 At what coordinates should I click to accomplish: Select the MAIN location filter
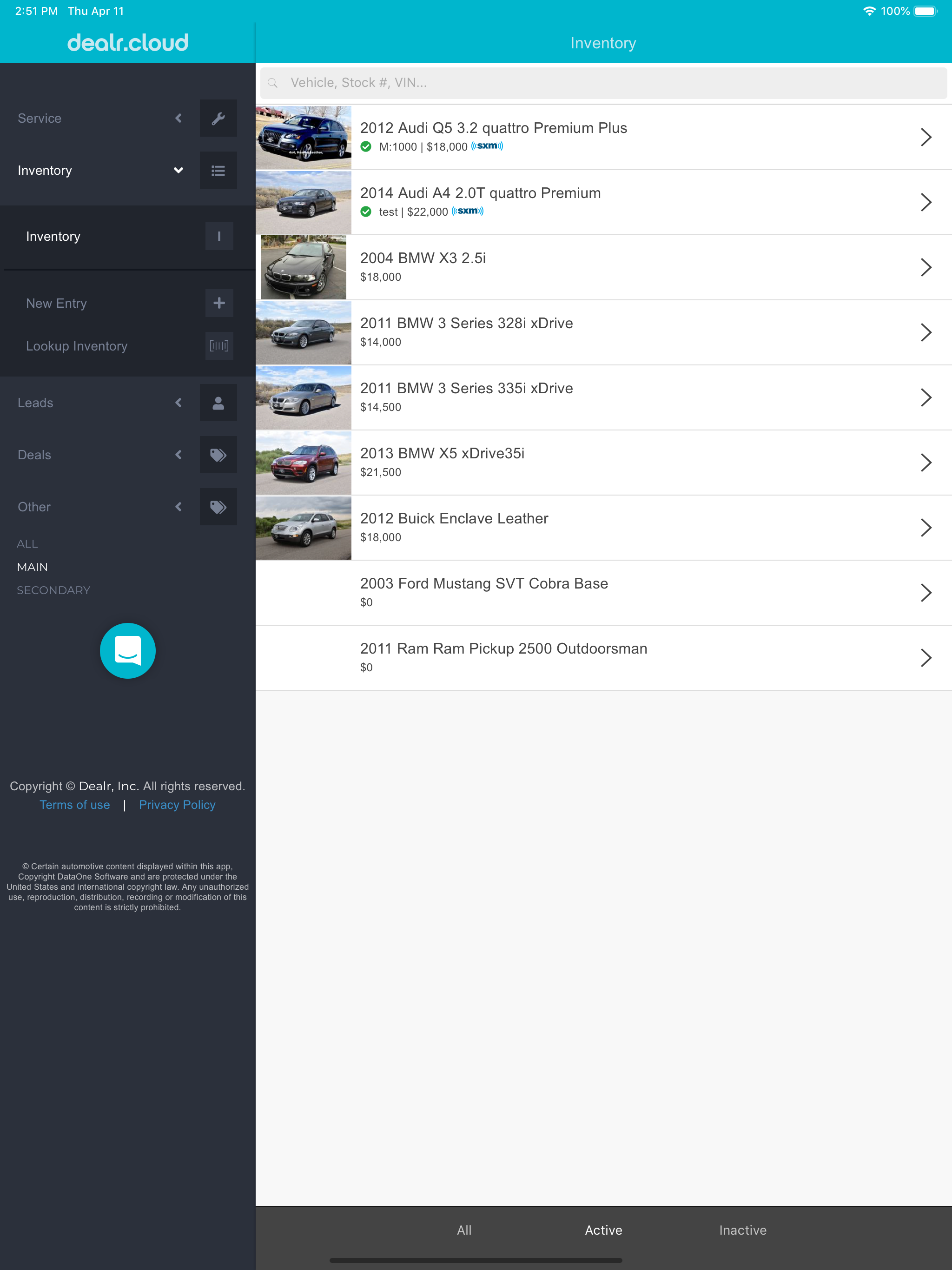point(32,567)
